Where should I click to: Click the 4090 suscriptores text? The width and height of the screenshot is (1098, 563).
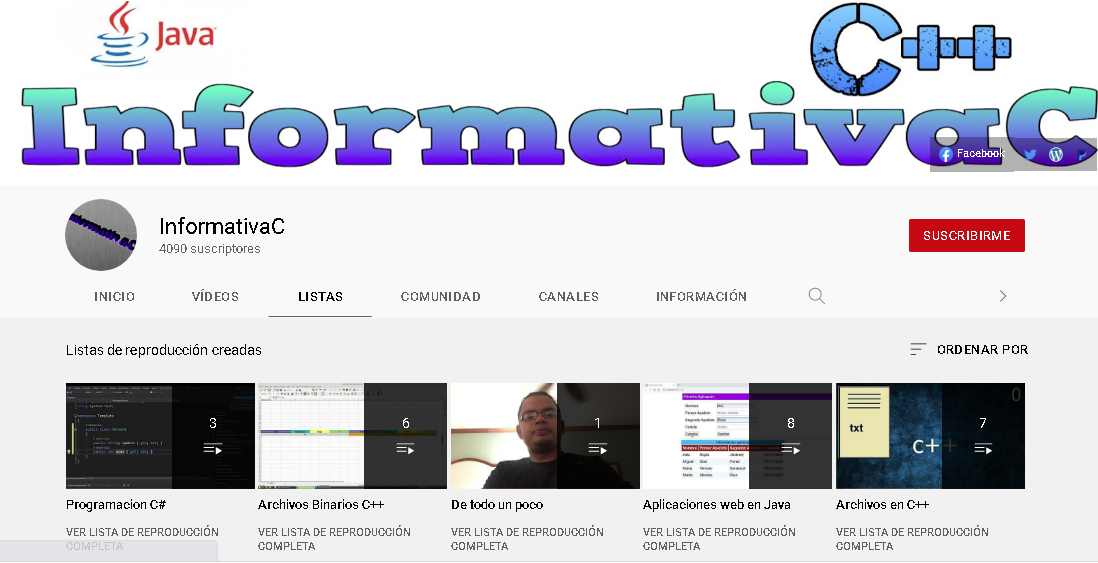pyautogui.click(x=209, y=249)
